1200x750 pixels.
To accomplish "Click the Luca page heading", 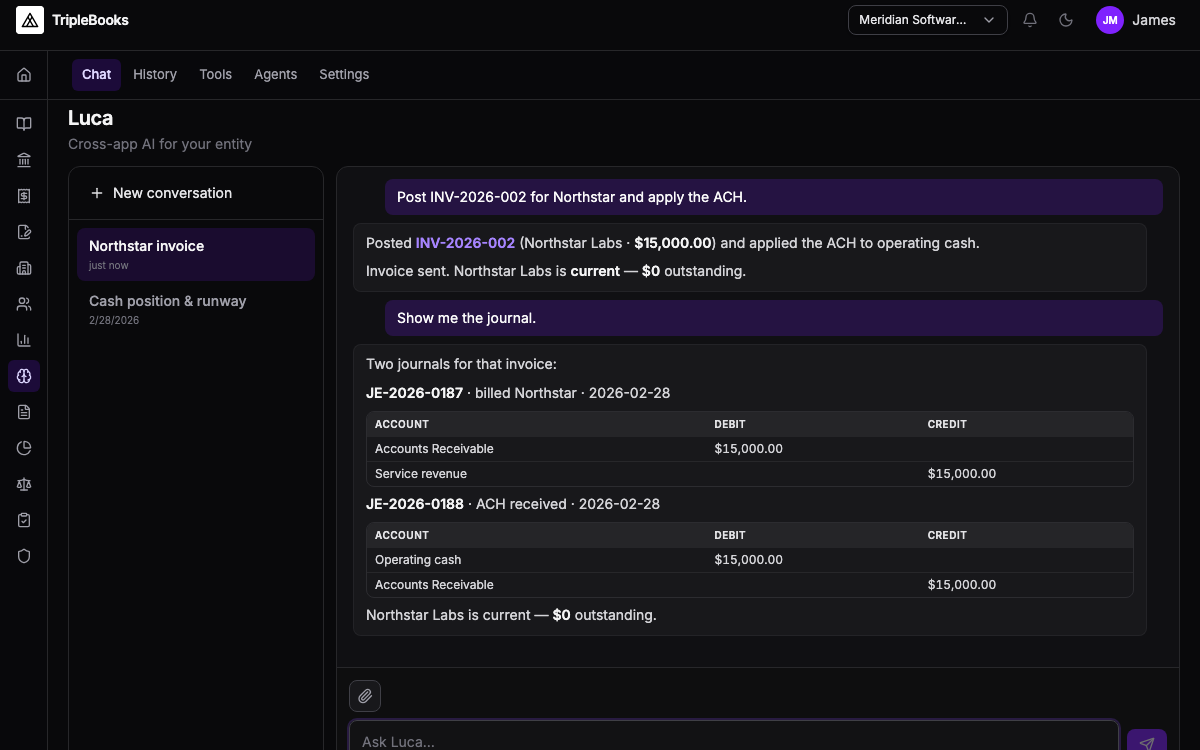I will (90, 118).
